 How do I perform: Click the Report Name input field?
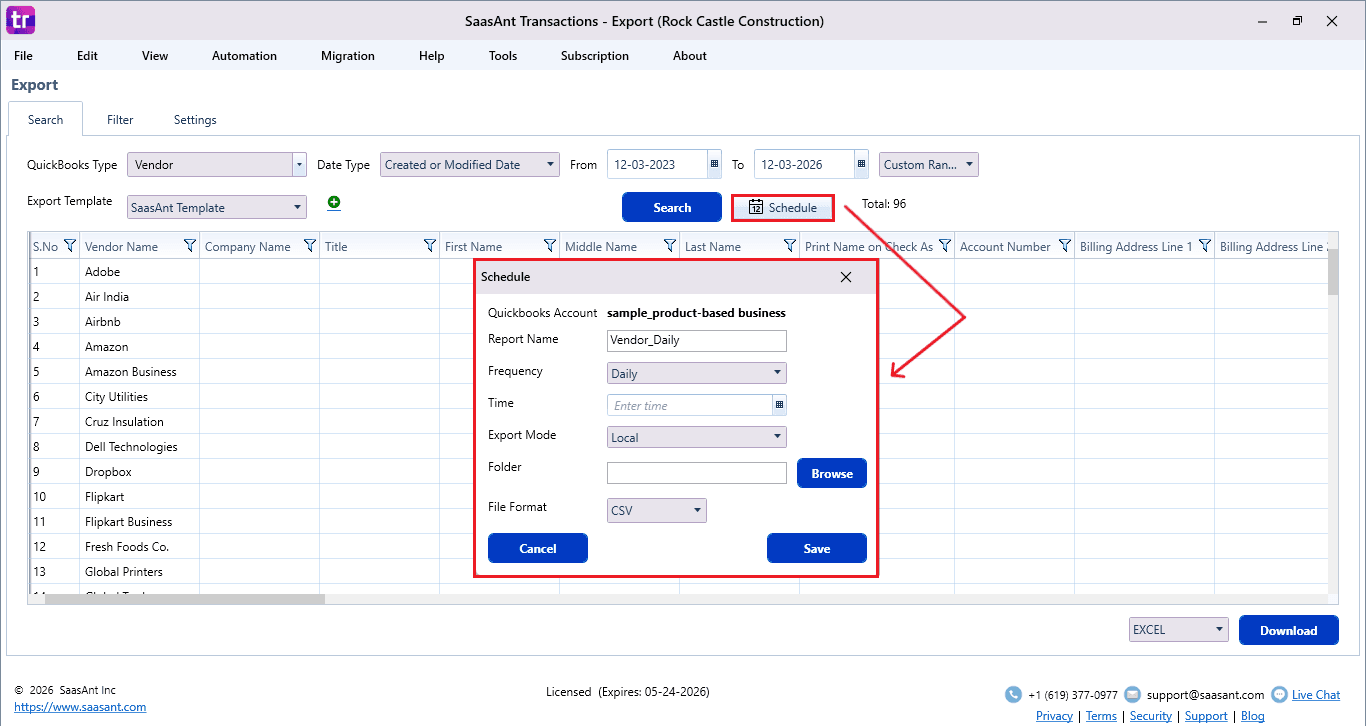(x=697, y=341)
